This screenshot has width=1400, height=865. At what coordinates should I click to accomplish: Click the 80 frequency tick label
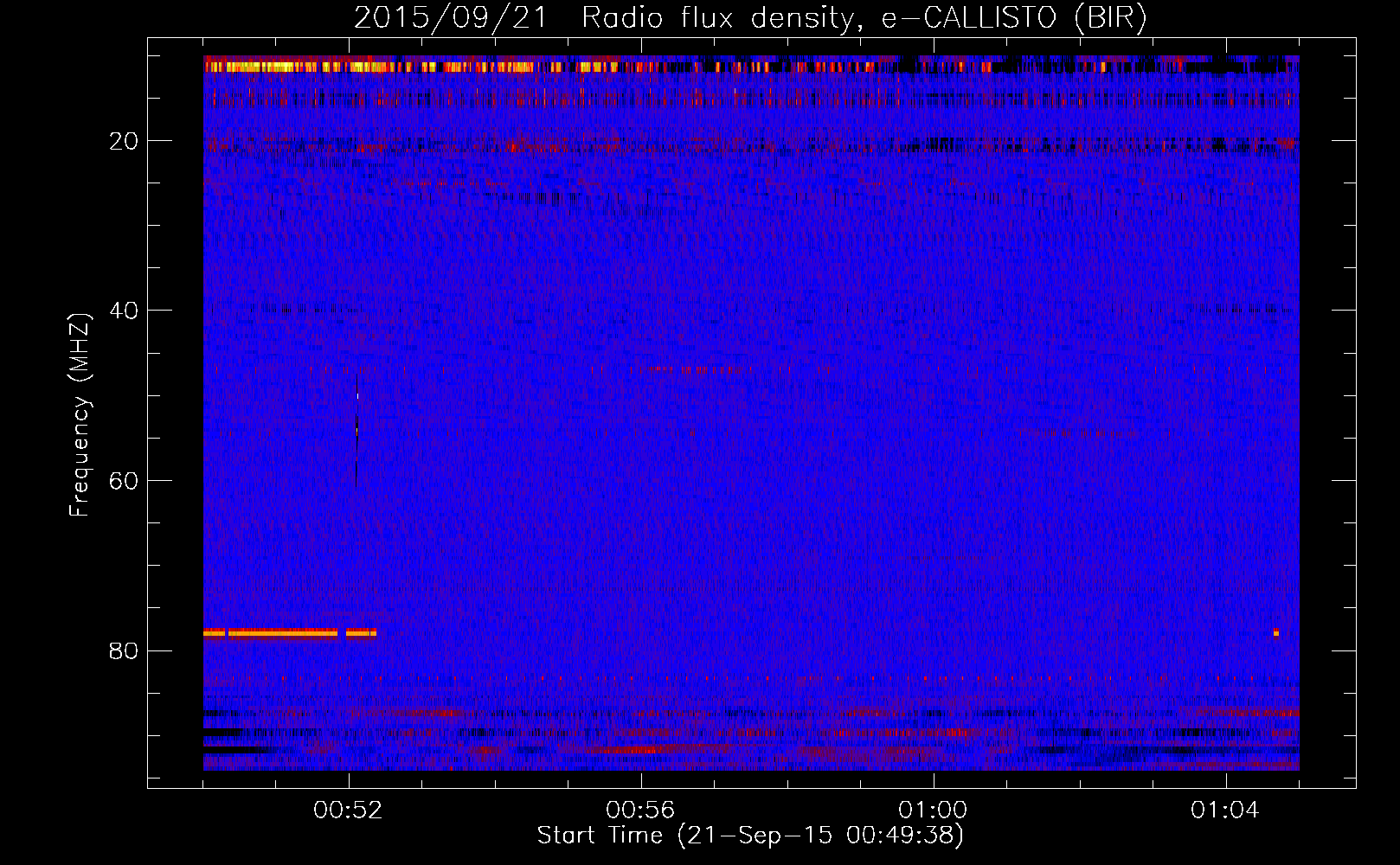[125, 650]
